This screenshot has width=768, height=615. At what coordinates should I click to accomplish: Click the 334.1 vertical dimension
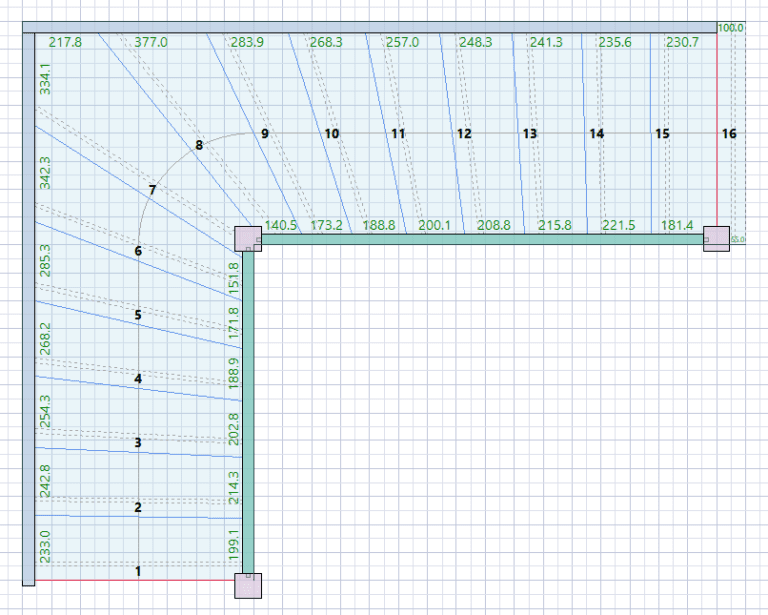point(45,79)
